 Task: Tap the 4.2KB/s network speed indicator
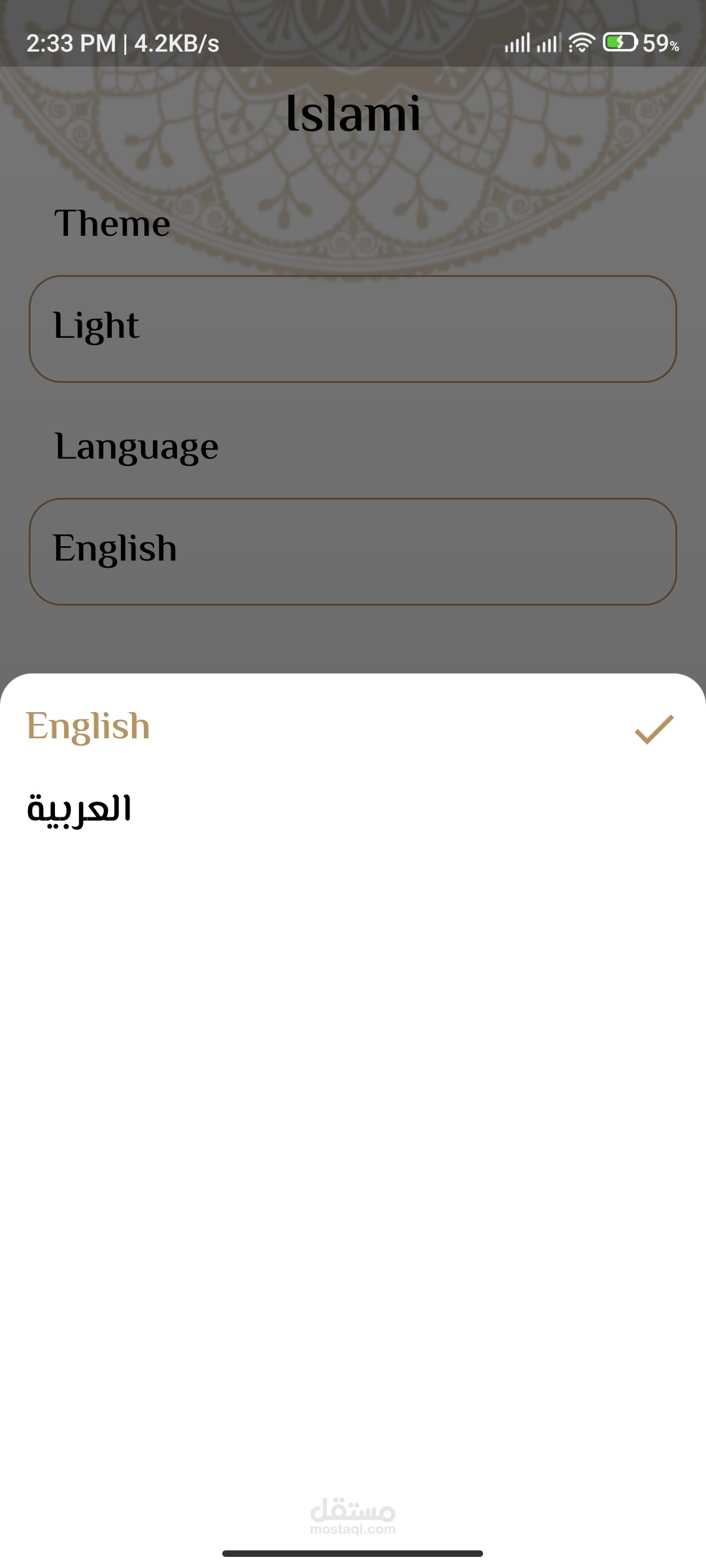click(x=176, y=44)
